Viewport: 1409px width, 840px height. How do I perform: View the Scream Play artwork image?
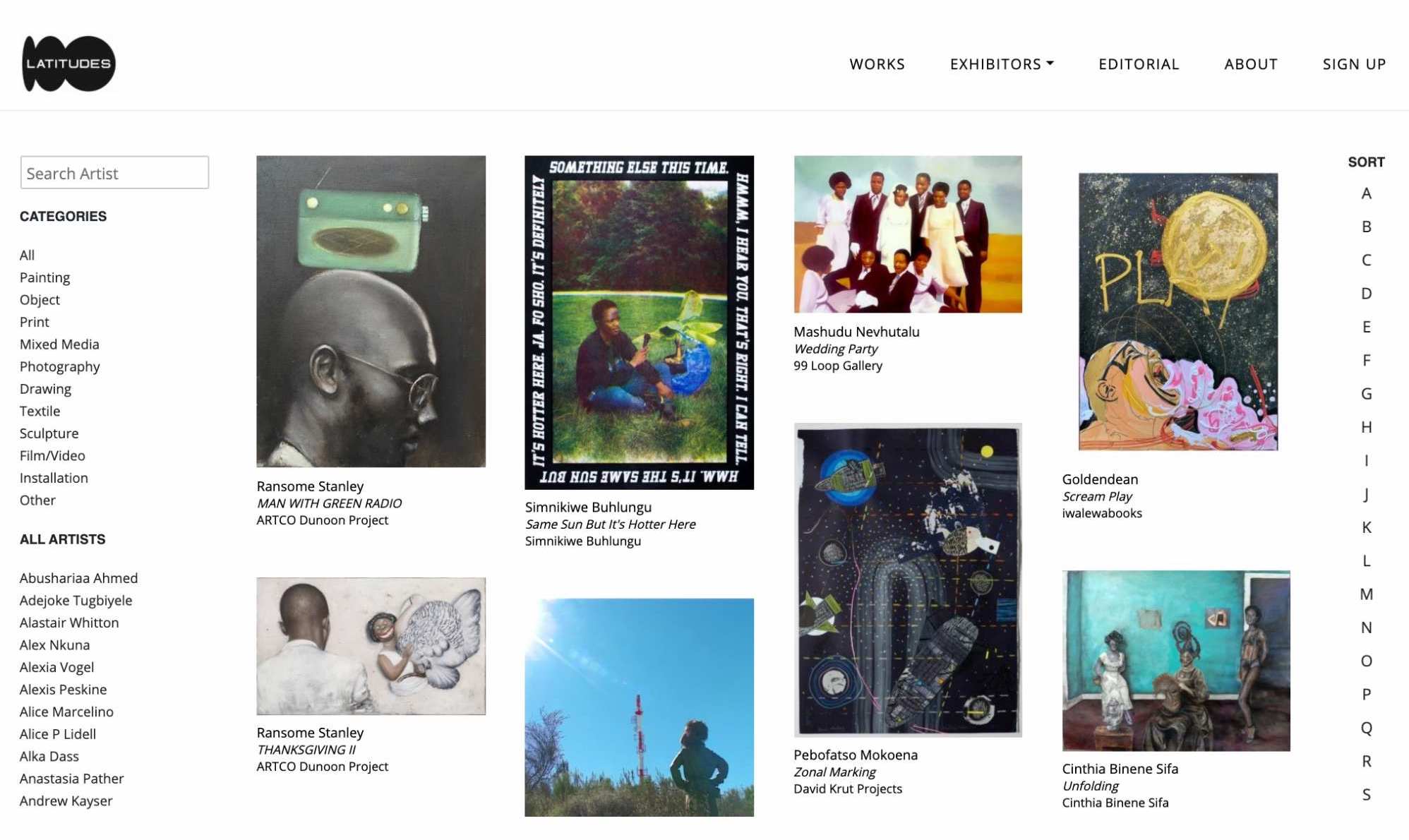(1177, 311)
